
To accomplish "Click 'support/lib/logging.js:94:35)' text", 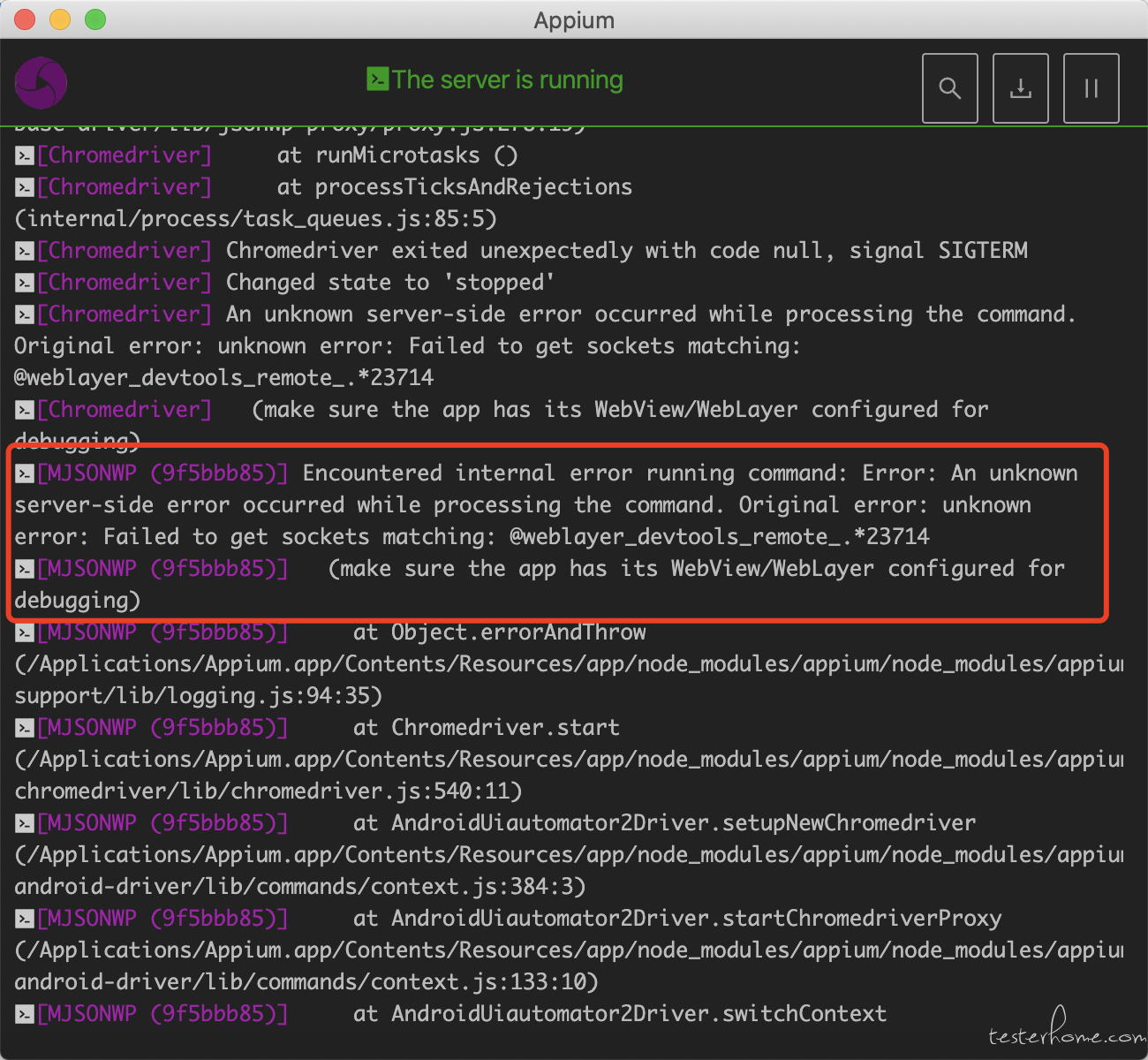I will click(x=199, y=696).
